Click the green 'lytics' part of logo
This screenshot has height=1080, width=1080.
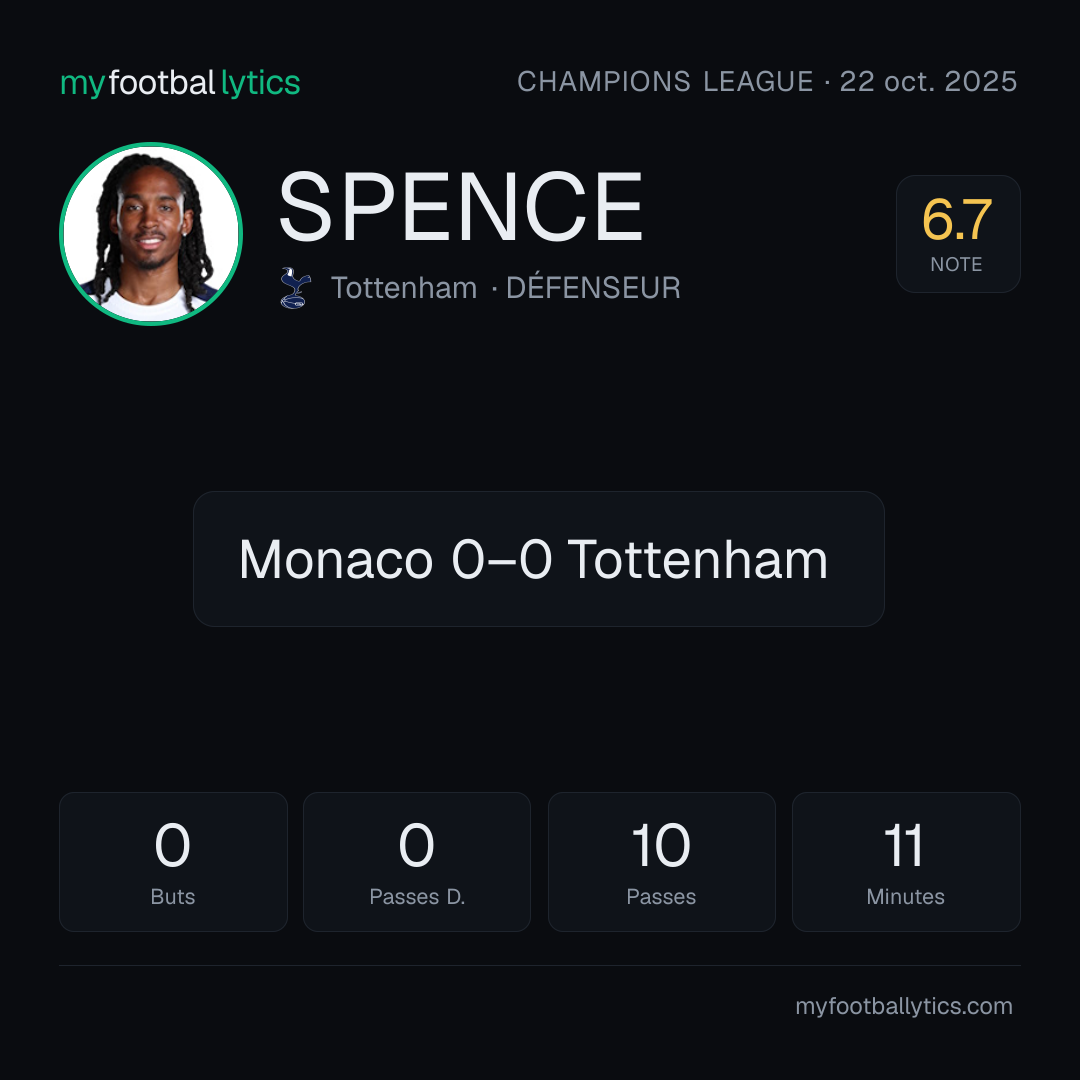pos(260,83)
